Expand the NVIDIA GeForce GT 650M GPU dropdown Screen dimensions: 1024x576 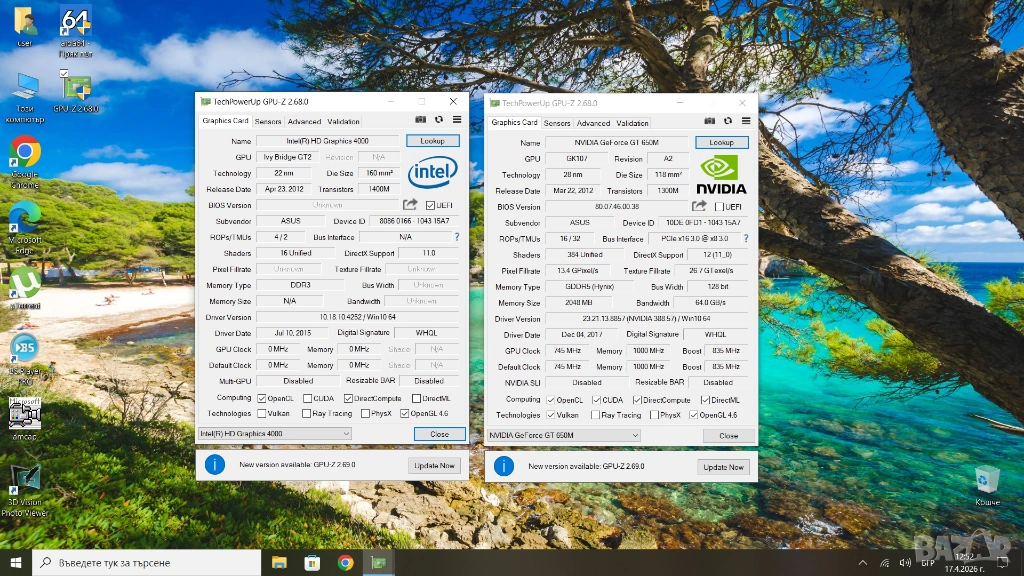tap(563, 435)
